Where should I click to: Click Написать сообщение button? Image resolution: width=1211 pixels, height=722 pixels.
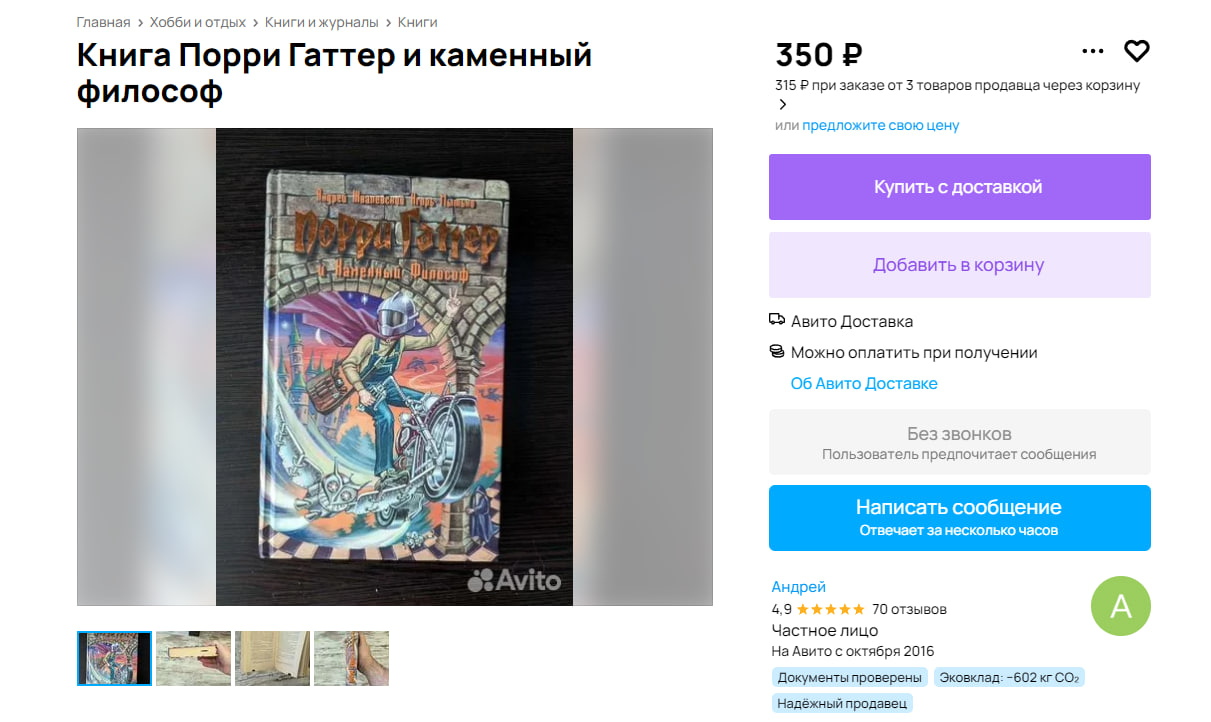[x=960, y=518]
